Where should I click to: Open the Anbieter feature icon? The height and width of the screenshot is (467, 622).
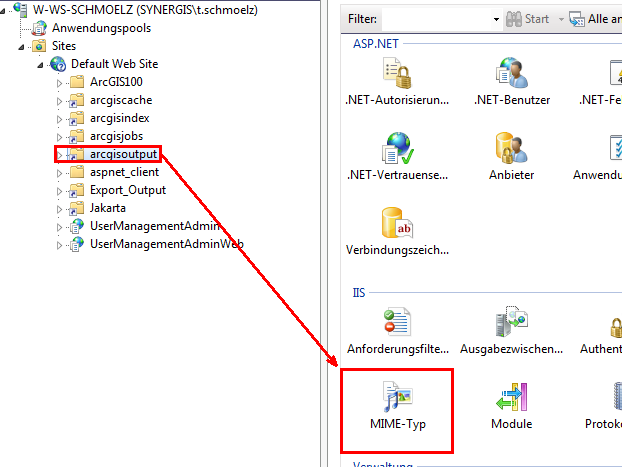coord(511,148)
